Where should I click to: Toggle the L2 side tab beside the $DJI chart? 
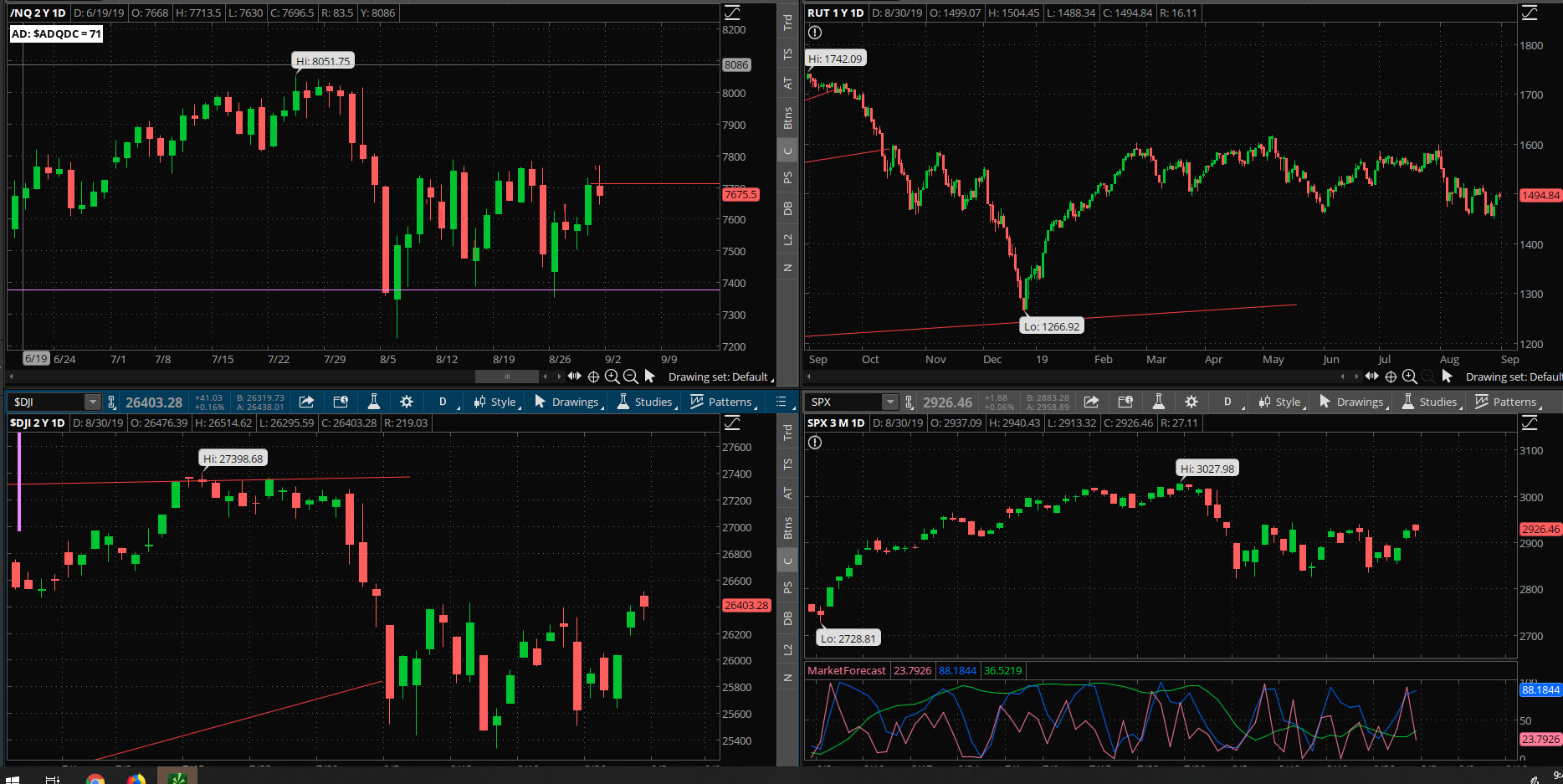(787, 649)
